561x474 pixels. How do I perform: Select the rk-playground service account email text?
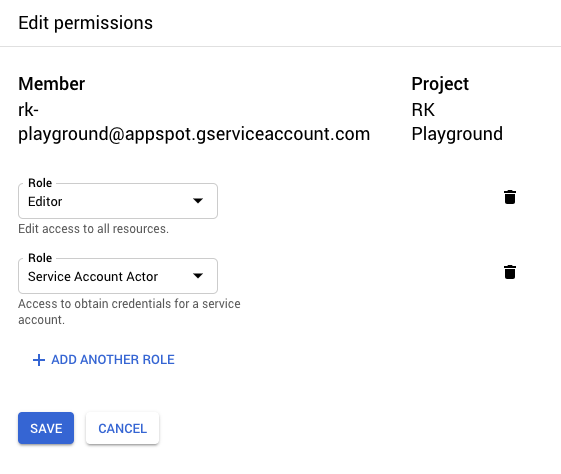coord(194,122)
